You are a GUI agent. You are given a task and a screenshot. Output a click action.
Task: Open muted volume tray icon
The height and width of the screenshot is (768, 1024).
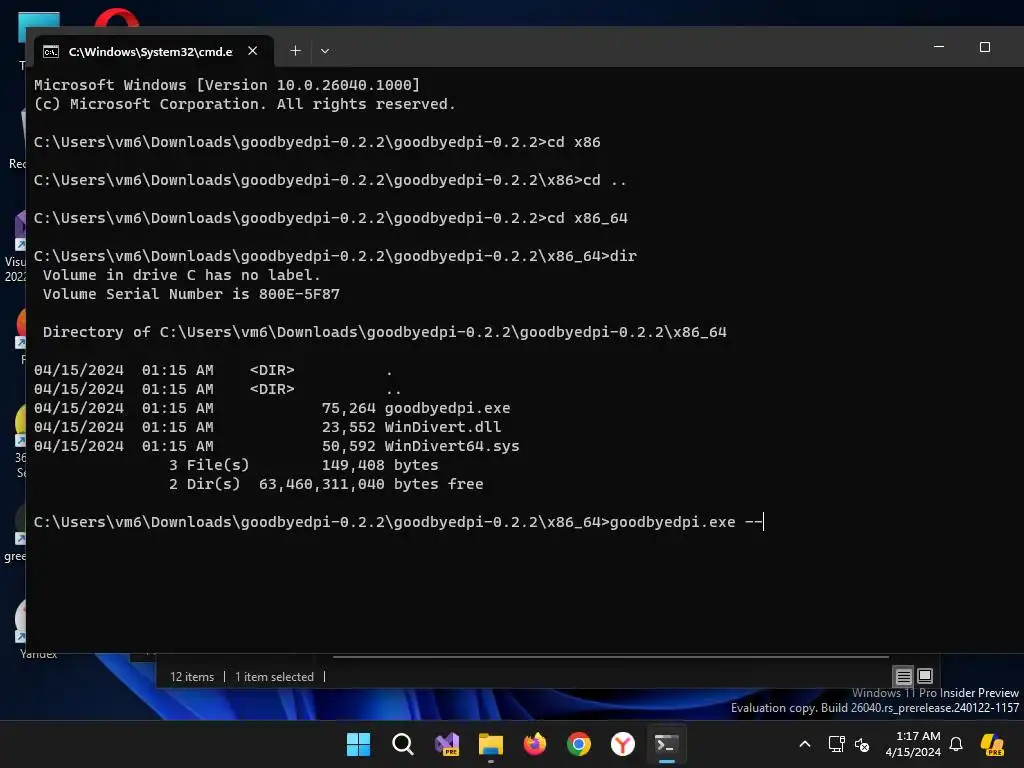click(x=862, y=744)
